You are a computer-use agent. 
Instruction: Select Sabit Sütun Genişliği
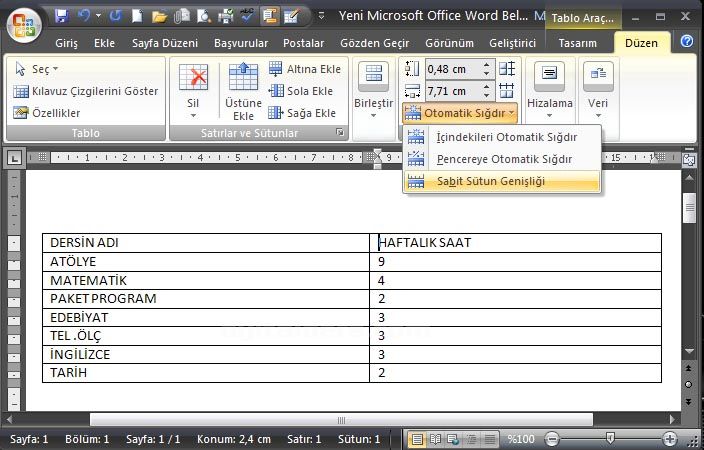502,181
